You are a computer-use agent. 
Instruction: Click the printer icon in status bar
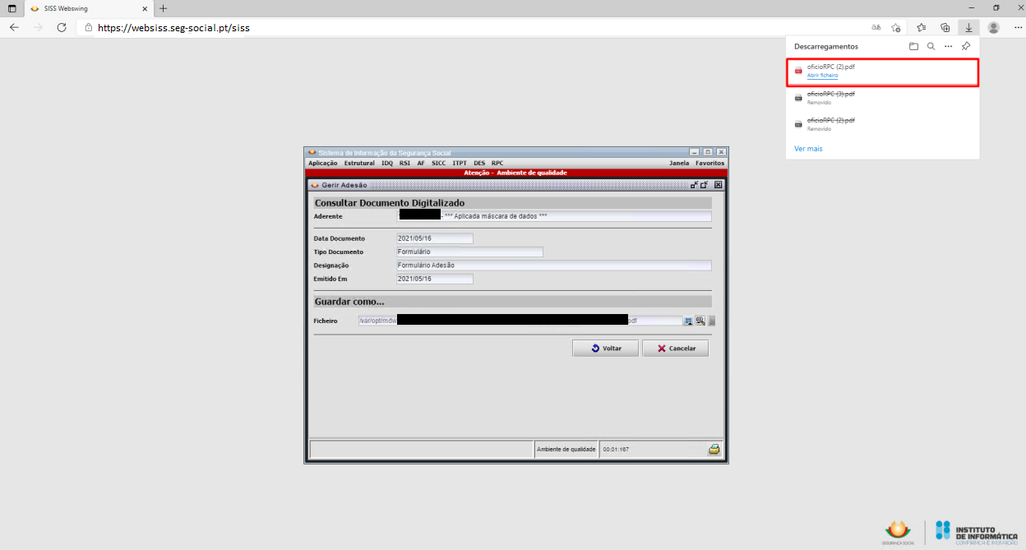click(714, 450)
